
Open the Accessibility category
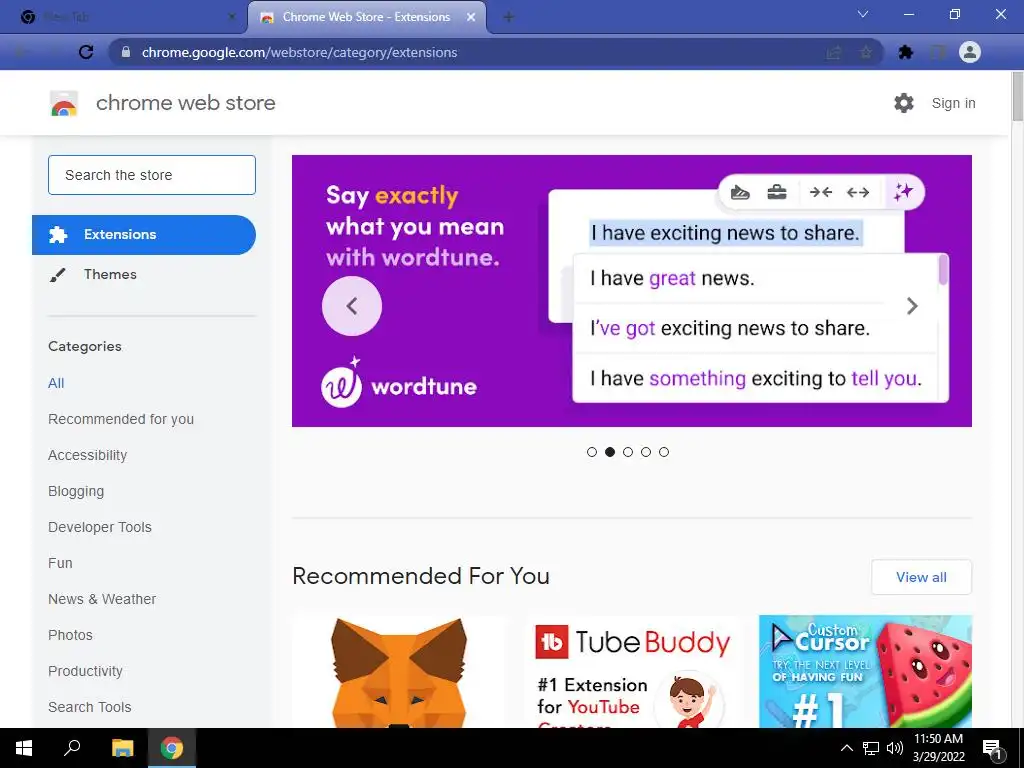[x=88, y=455]
